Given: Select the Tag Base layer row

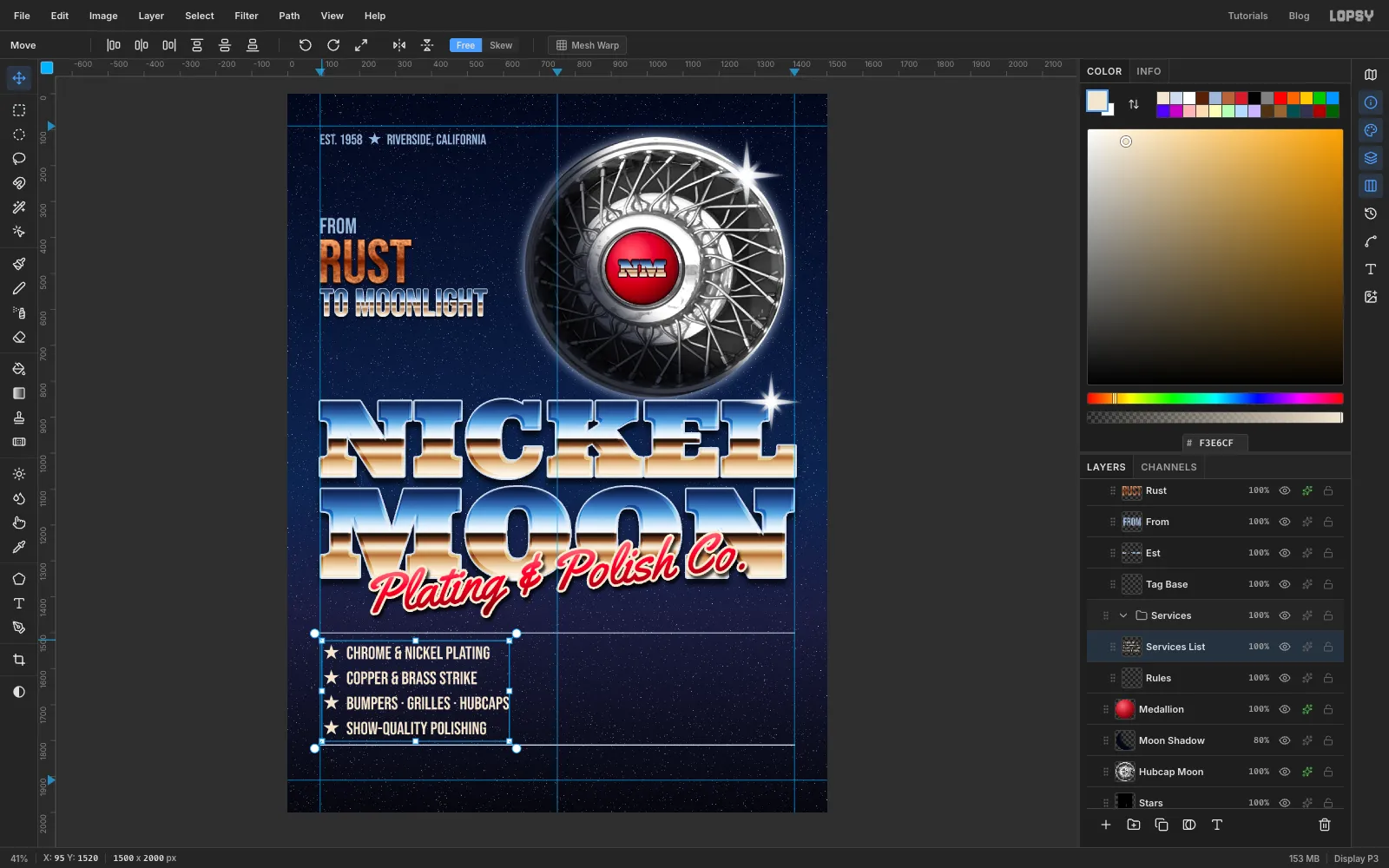Looking at the screenshot, I should tap(1215, 584).
